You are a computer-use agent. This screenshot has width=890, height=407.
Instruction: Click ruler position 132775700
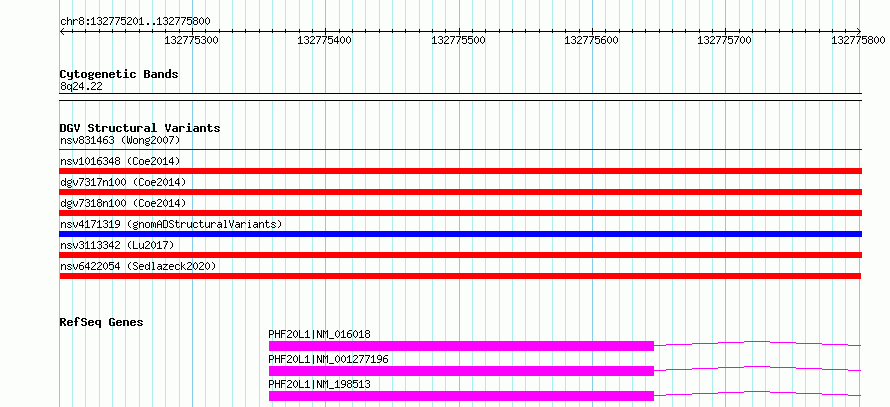(725, 40)
